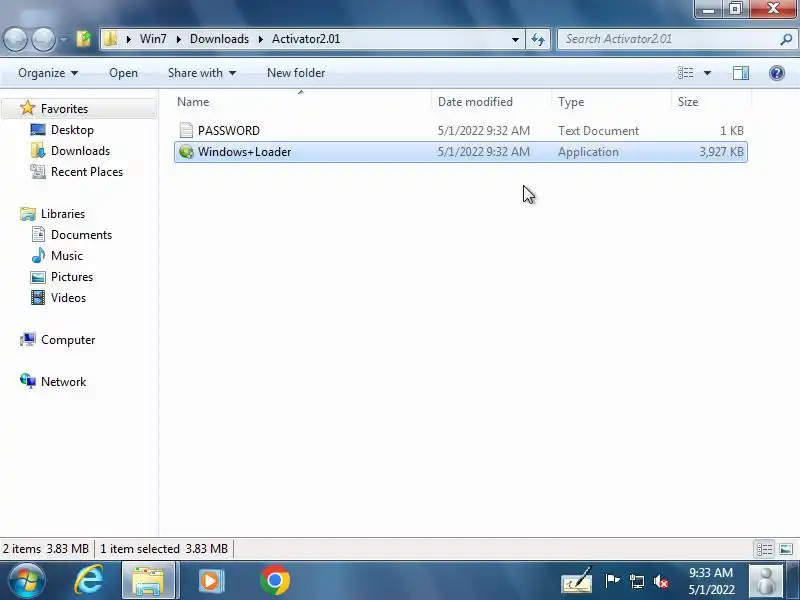Click the user icon at taskbar's end
This screenshot has width=800, height=600.
tap(766, 581)
